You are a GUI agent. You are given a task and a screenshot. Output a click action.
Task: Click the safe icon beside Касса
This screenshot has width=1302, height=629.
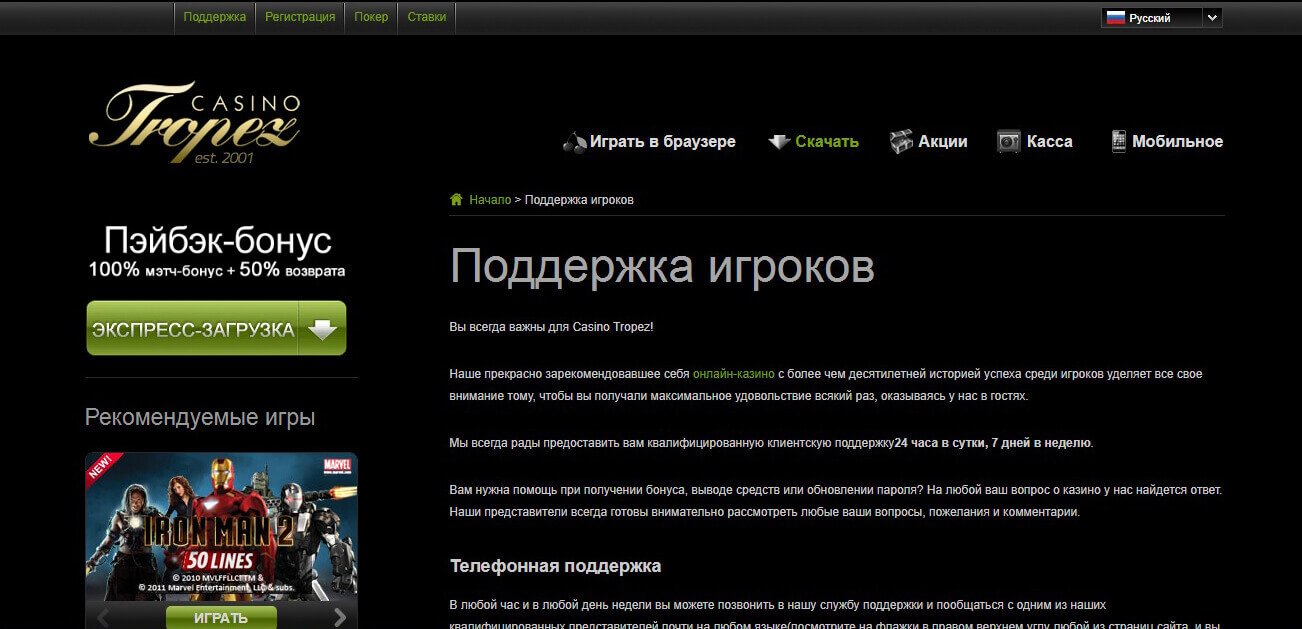[1009, 142]
